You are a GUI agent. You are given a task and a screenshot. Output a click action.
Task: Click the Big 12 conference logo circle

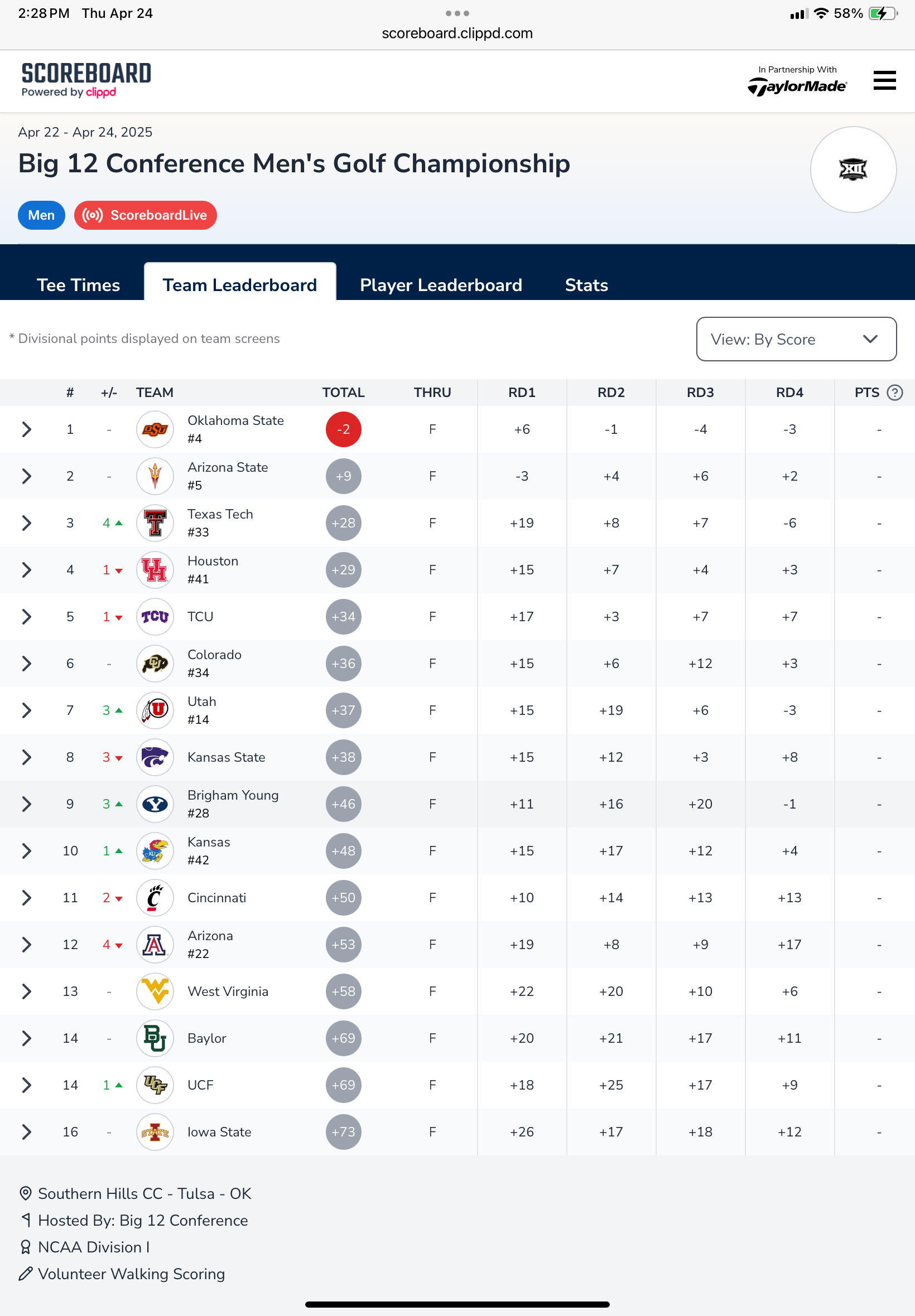tap(853, 169)
